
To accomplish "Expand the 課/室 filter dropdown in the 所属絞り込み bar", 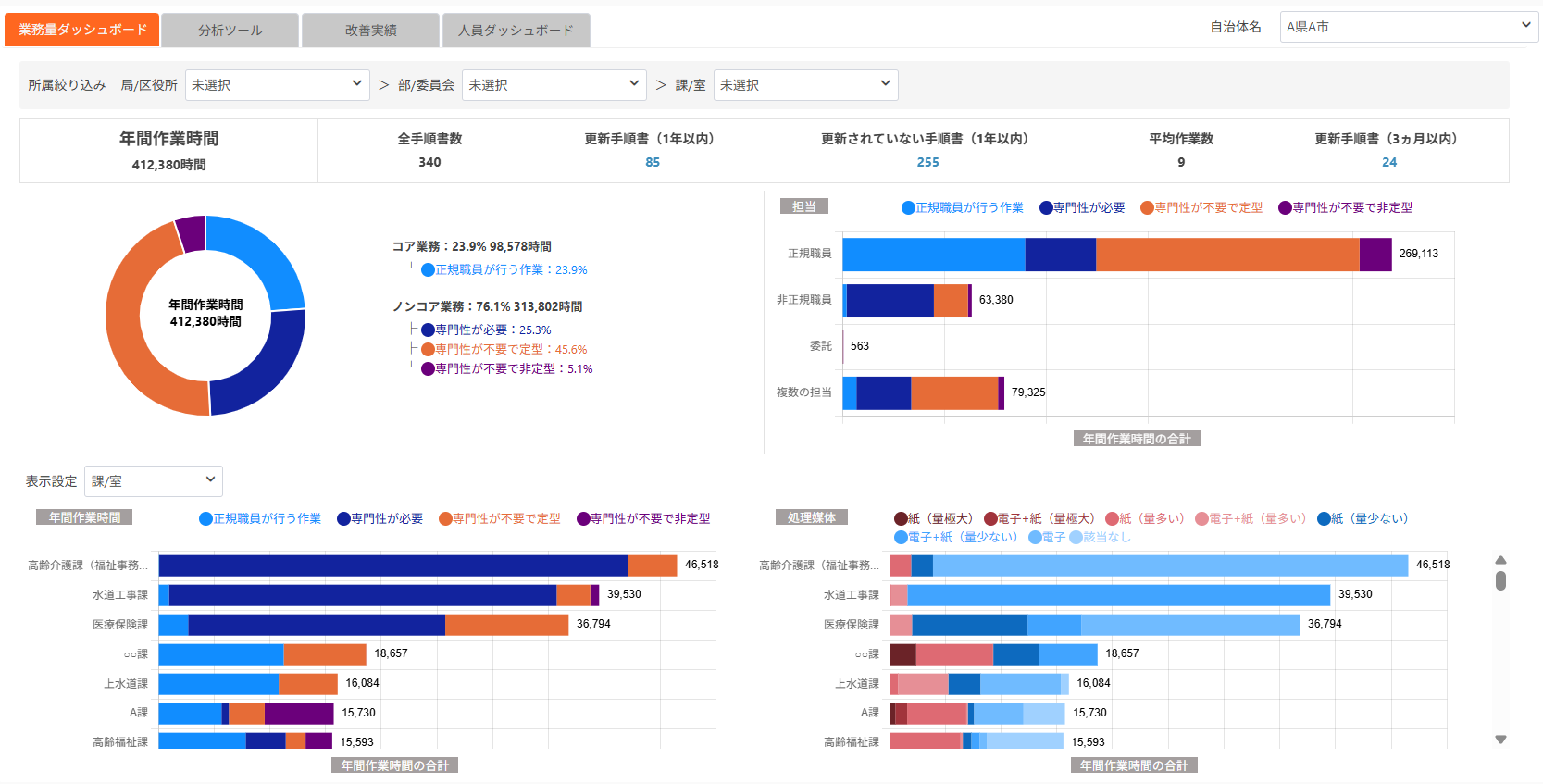I will tap(805, 85).
